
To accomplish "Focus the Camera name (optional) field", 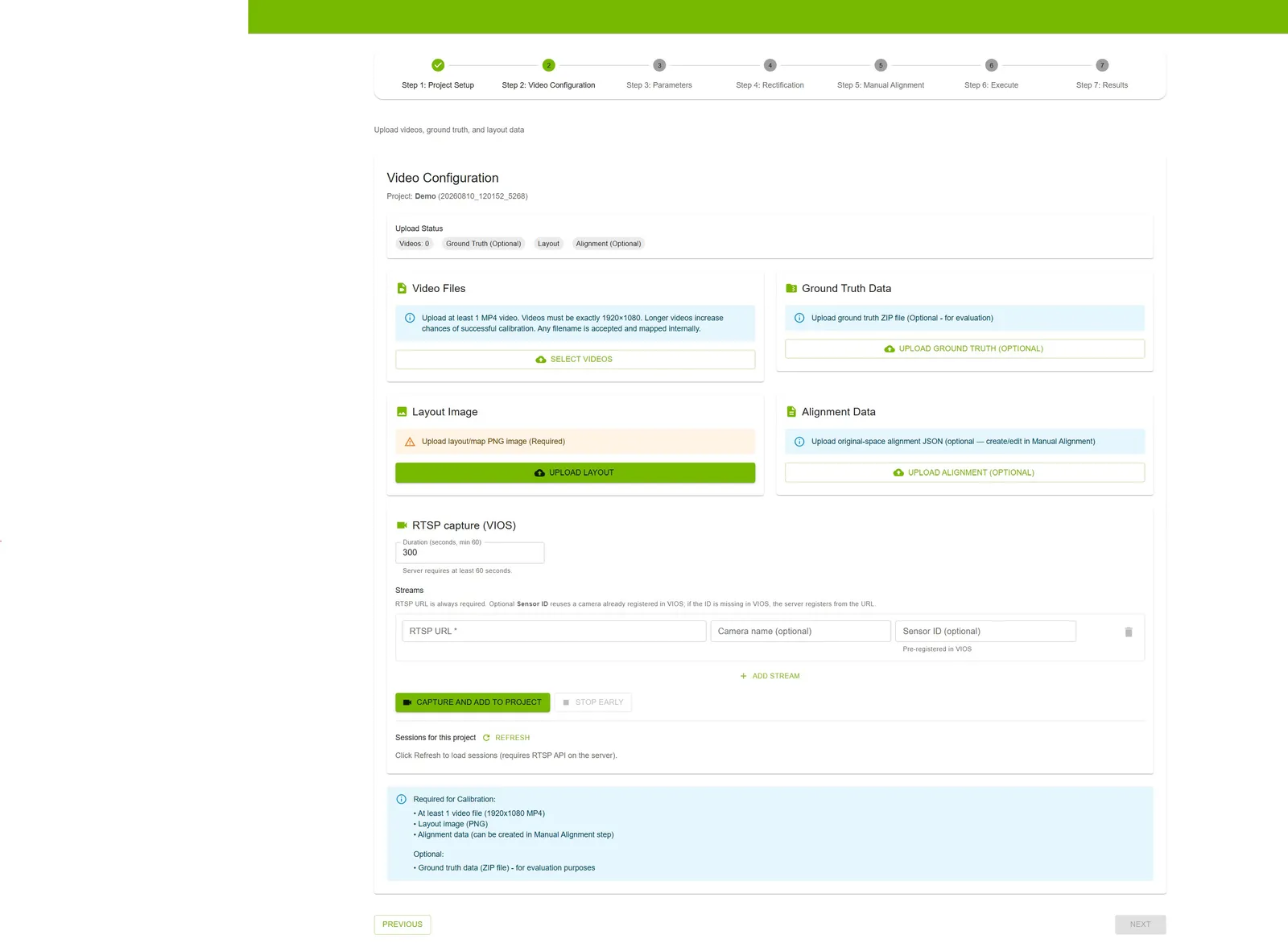I will click(800, 631).
